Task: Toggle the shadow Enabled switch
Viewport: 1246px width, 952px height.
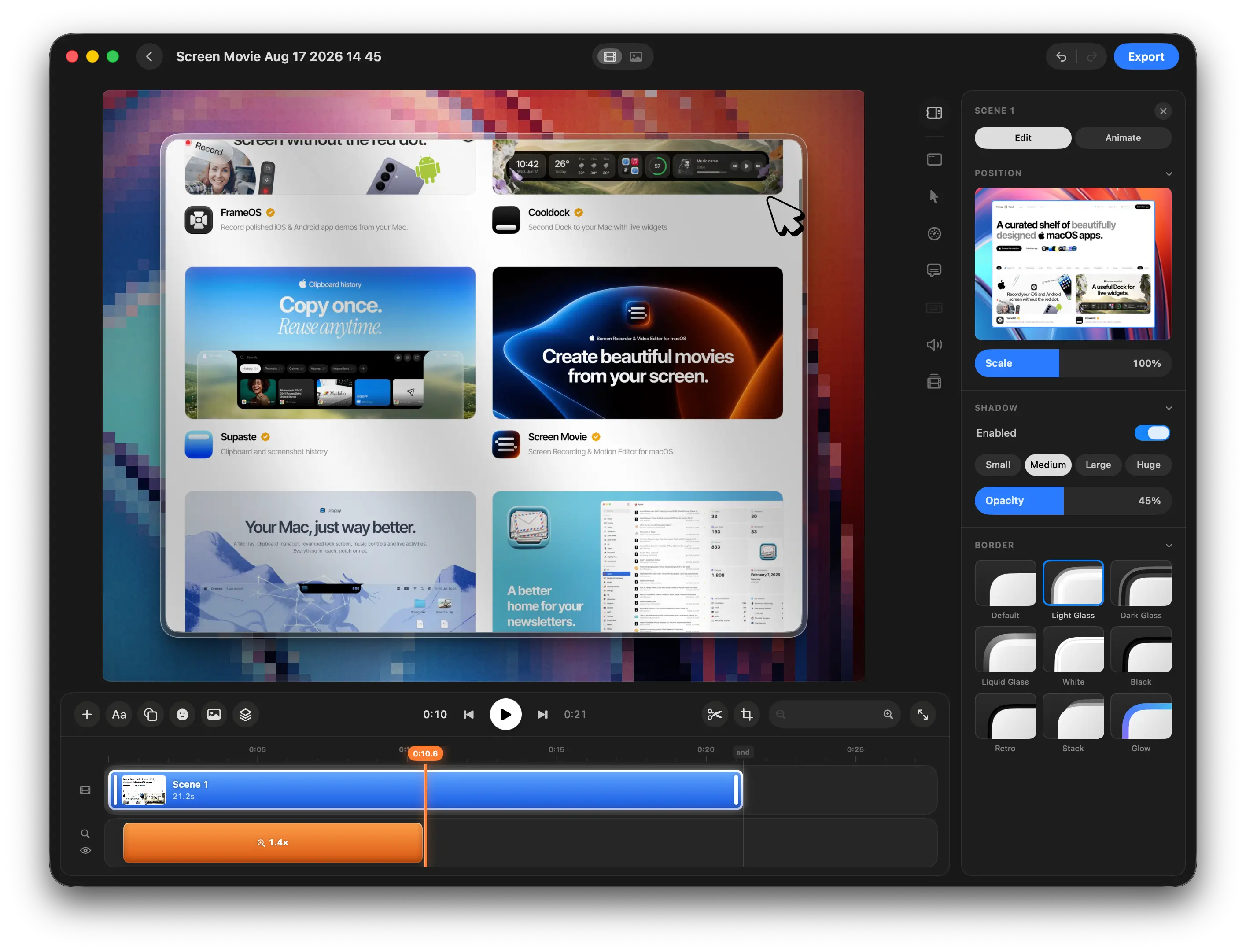Action: coord(1152,433)
